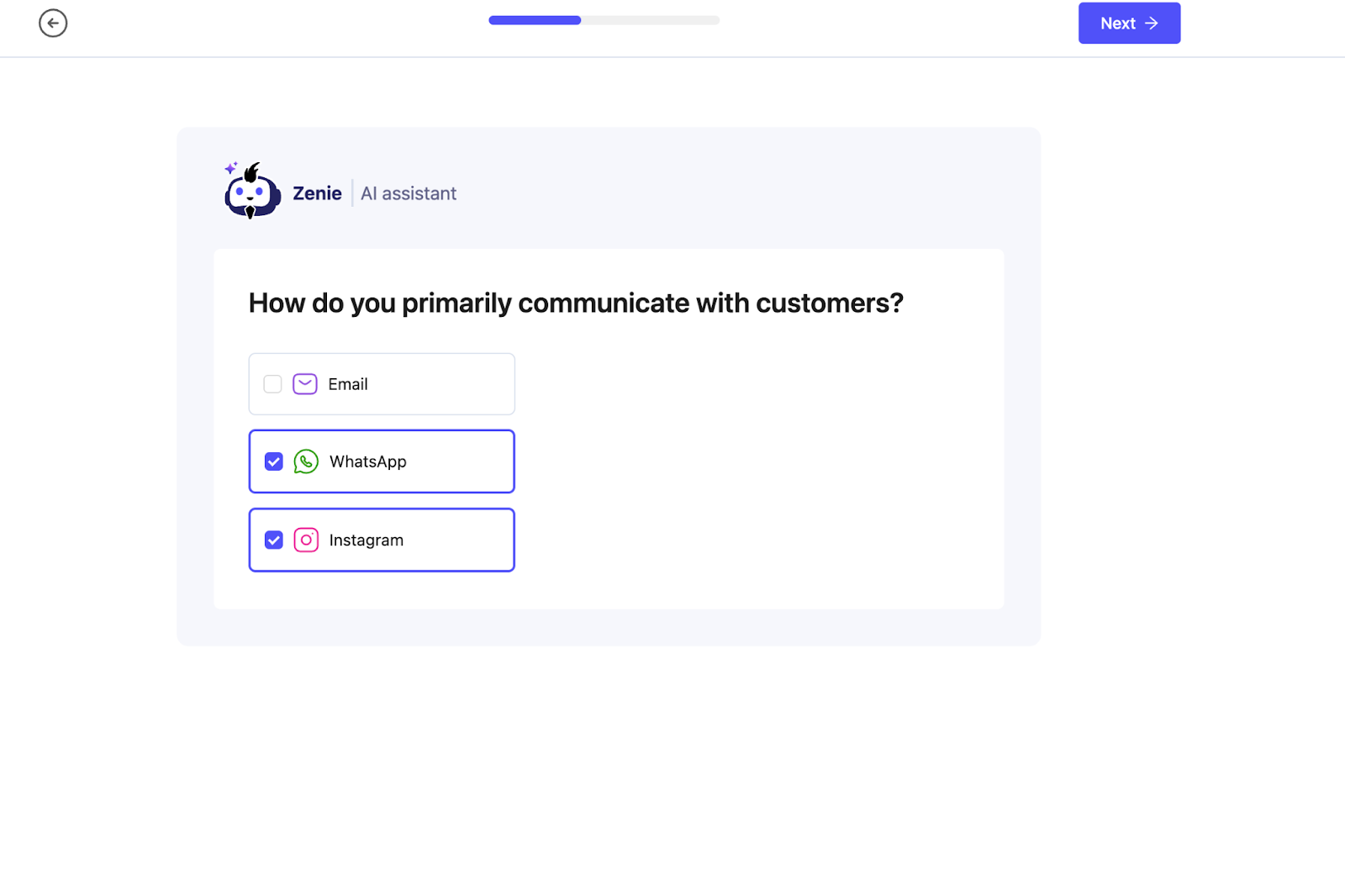The height and width of the screenshot is (896, 1345).
Task: Click the sparkle star beside Zenie mascot
Action: (230, 168)
